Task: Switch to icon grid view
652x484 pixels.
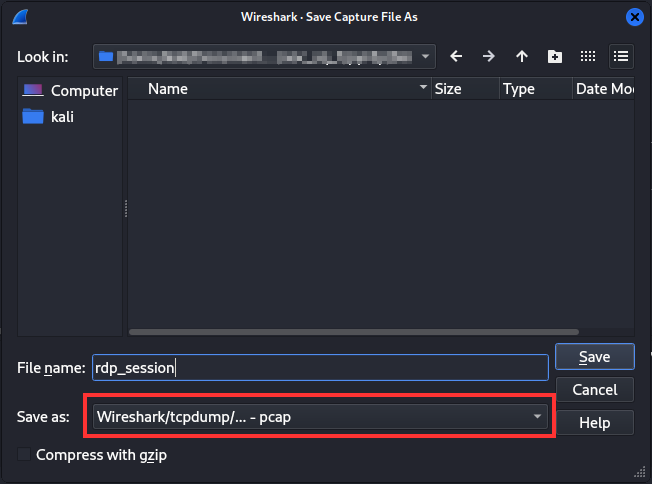Action: pyautogui.click(x=588, y=56)
